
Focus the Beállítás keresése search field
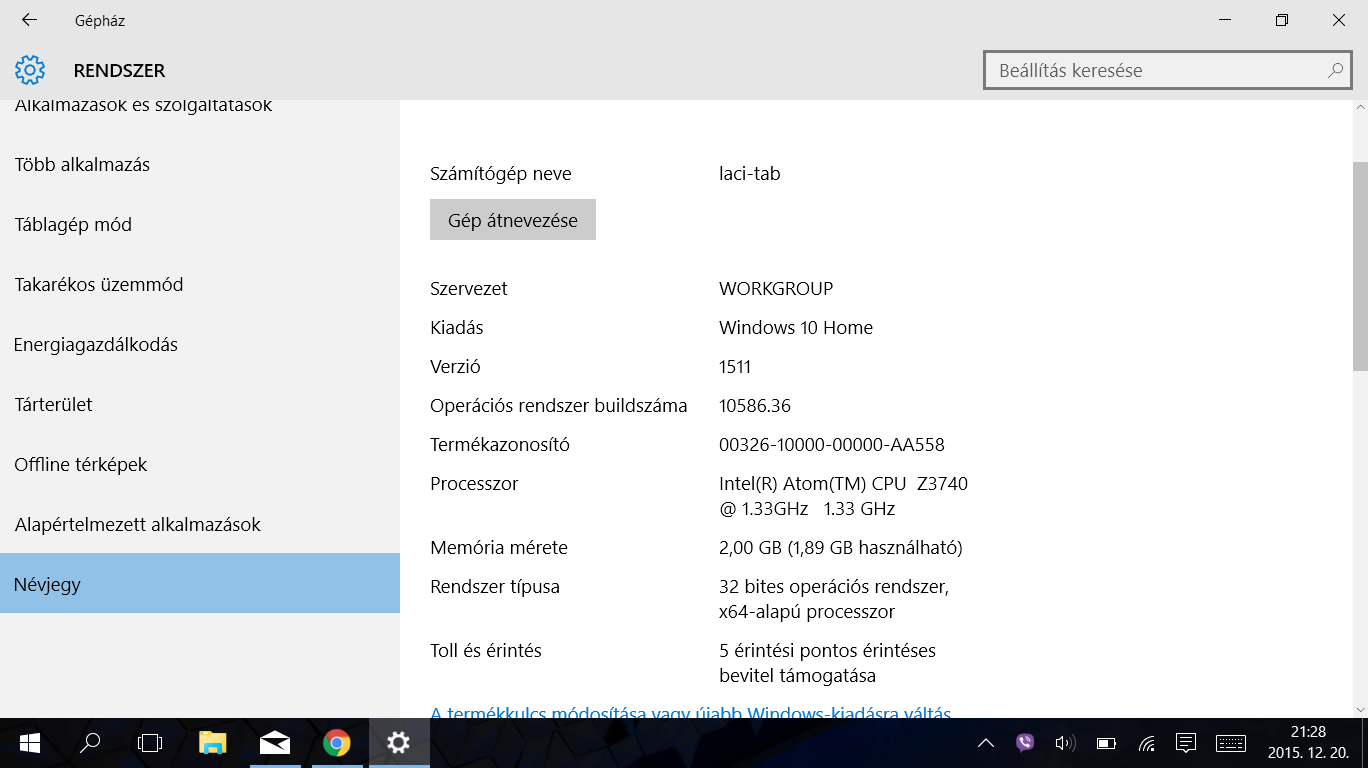coord(1168,71)
